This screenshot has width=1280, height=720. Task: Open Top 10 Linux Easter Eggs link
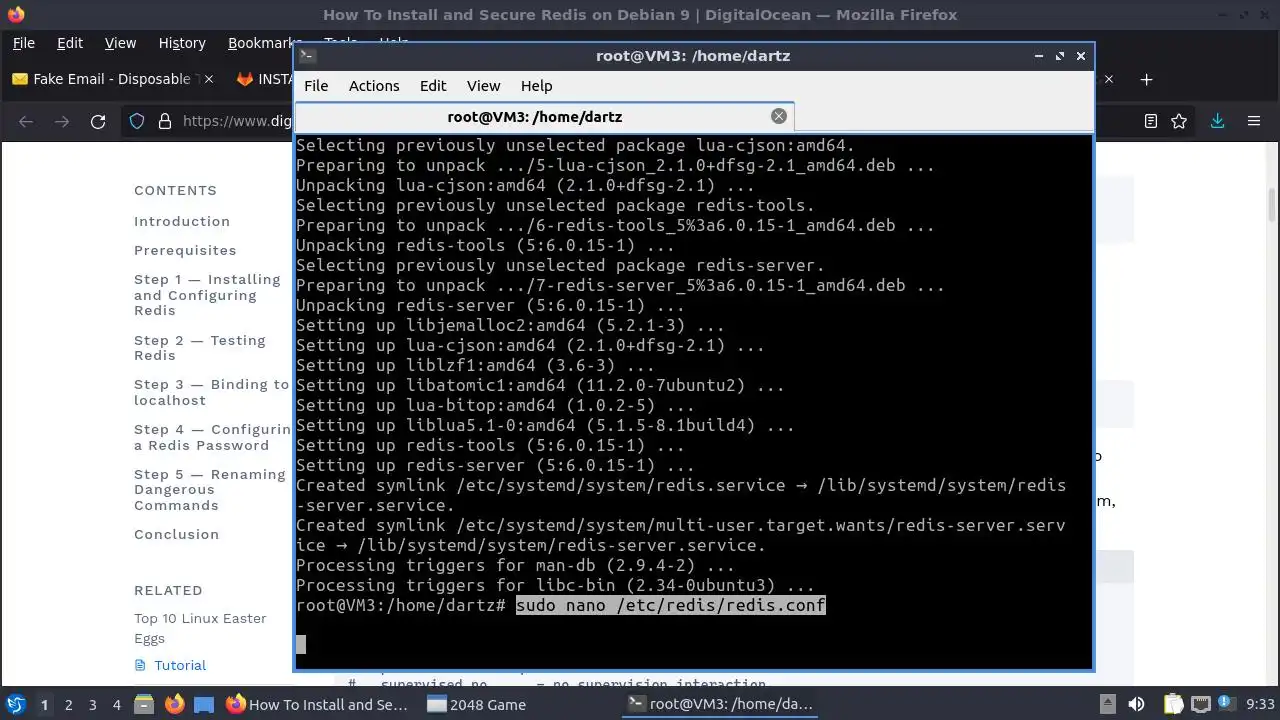tap(200, 628)
